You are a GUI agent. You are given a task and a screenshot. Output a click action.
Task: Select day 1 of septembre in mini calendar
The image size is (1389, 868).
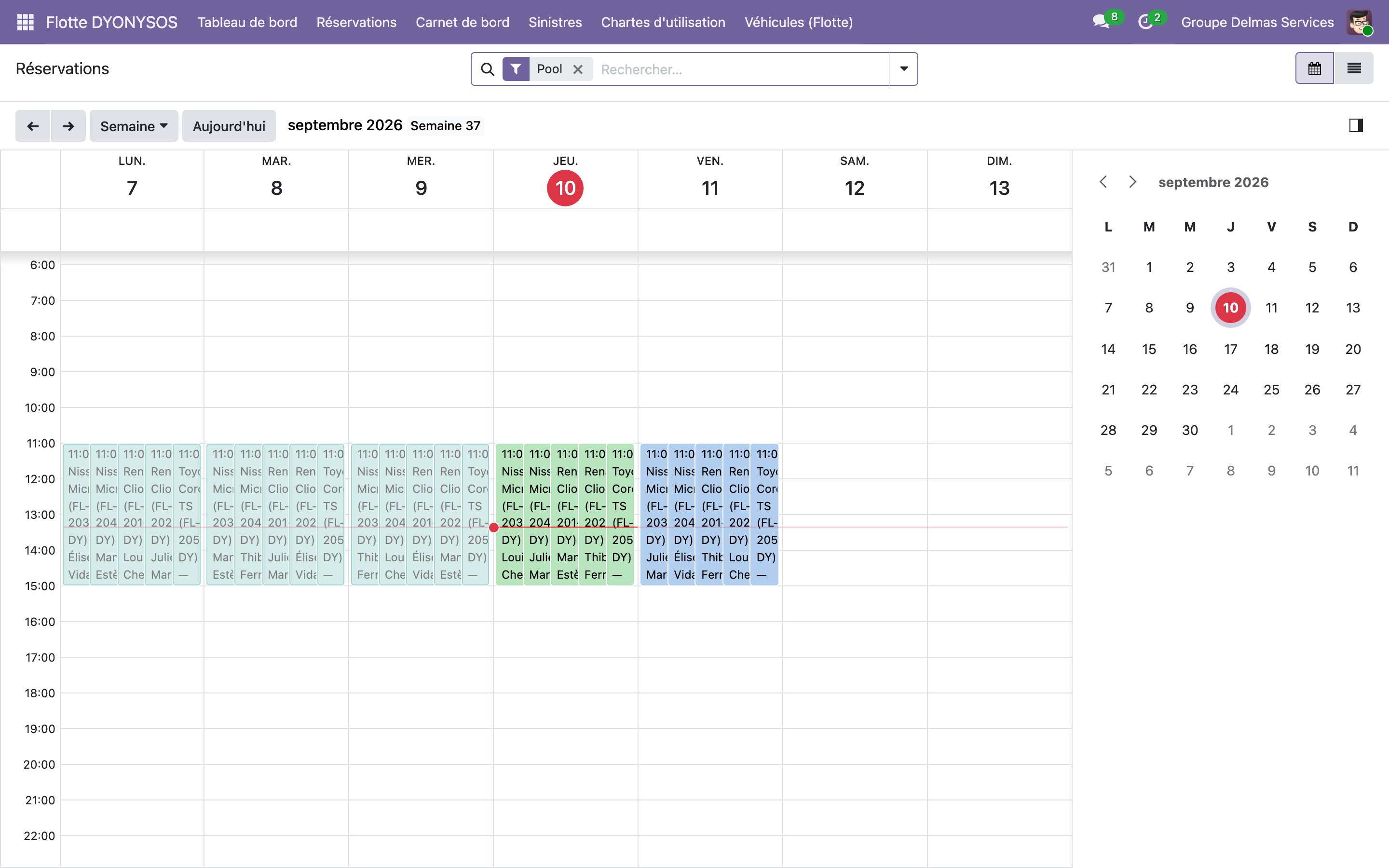coord(1148,267)
